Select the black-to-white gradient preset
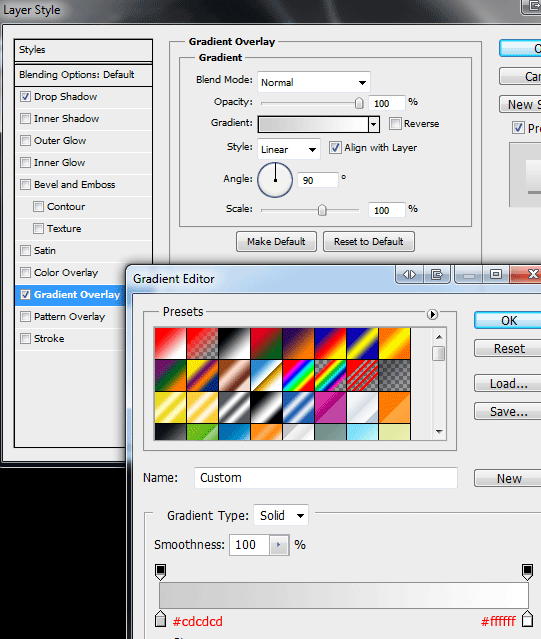Screen dimensions: 541x639 tap(234, 343)
